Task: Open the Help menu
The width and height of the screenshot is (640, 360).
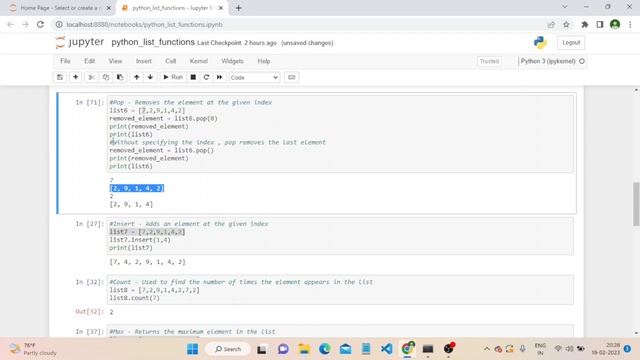Action: click(x=264, y=61)
